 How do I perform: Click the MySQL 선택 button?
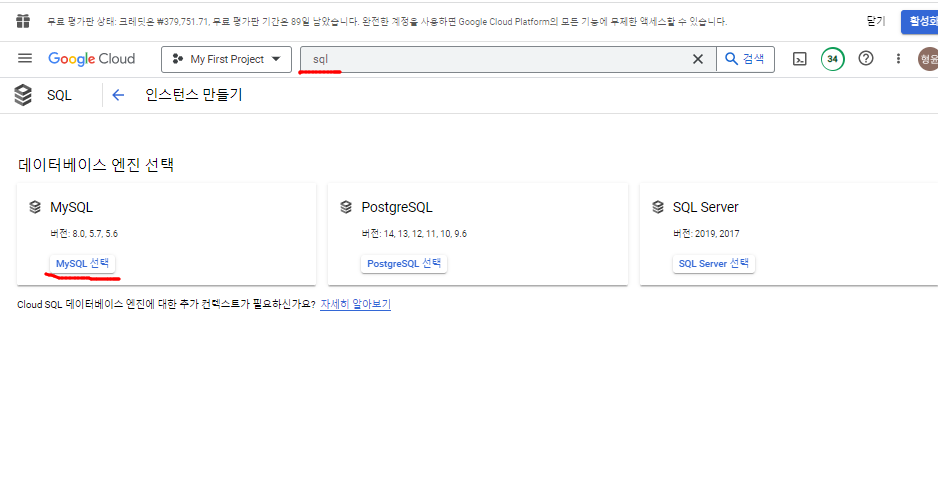click(82, 263)
